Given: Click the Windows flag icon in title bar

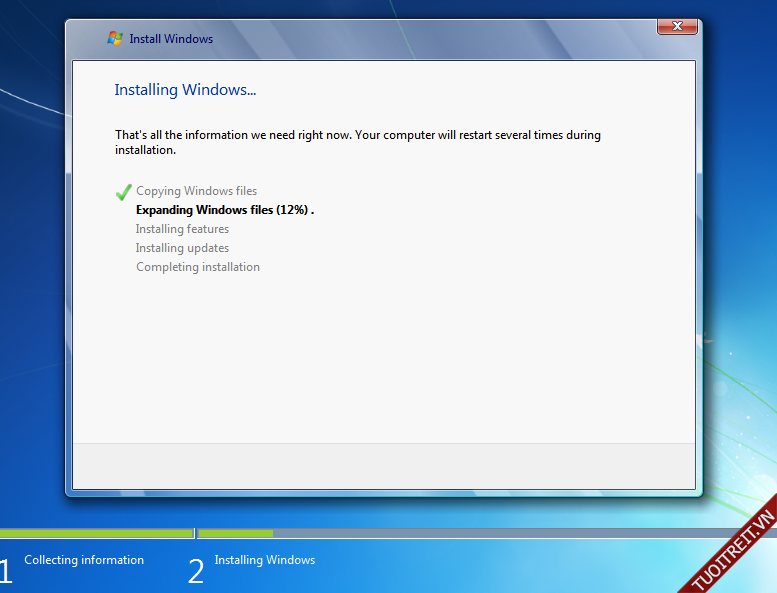Looking at the screenshot, I should [116, 39].
